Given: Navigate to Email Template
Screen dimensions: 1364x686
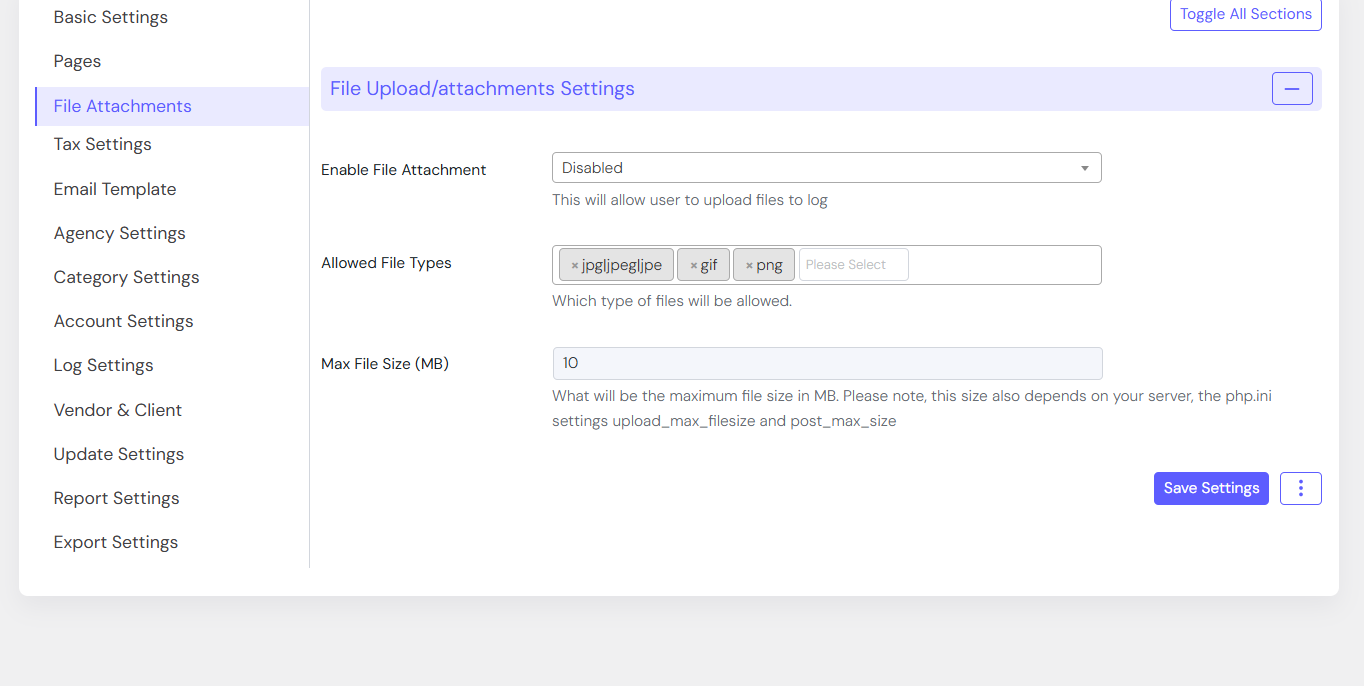Looking at the screenshot, I should [115, 189].
